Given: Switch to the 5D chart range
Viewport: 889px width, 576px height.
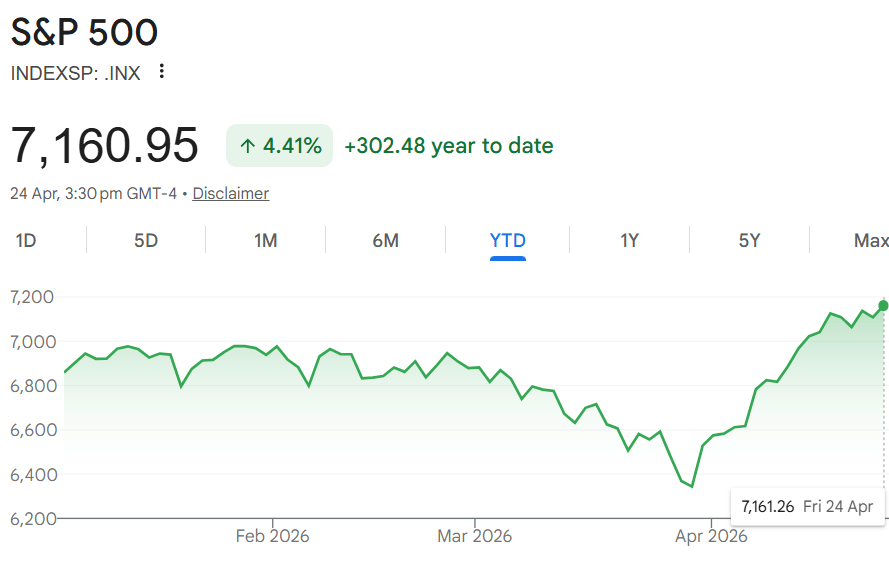Looking at the screenshot, I should point(146,240).
